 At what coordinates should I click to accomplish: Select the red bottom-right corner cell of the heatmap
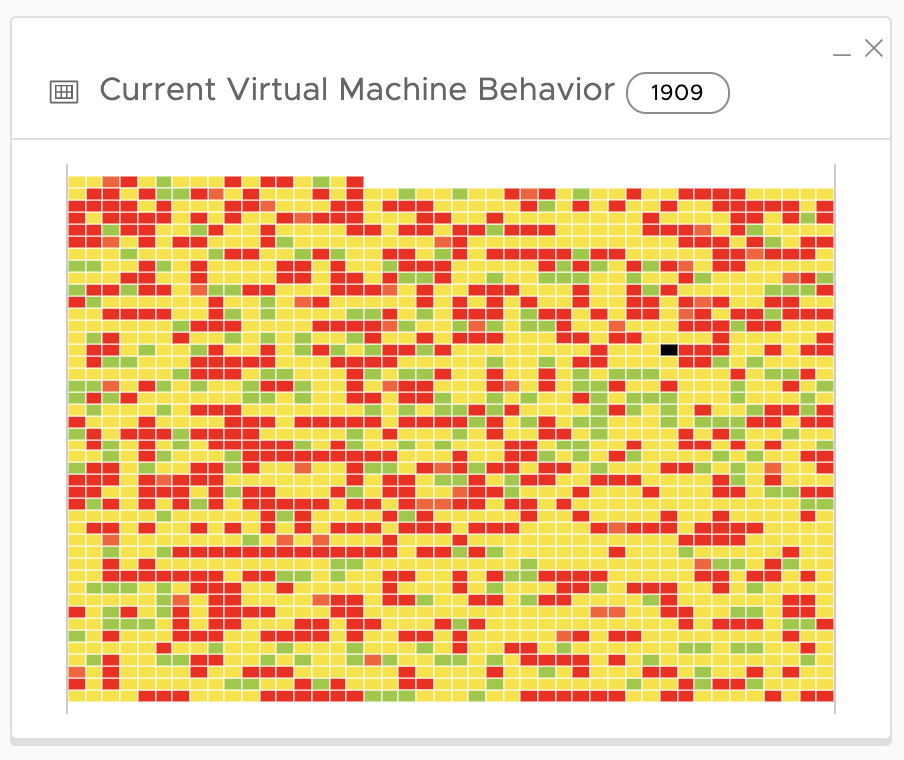point(825,696)
